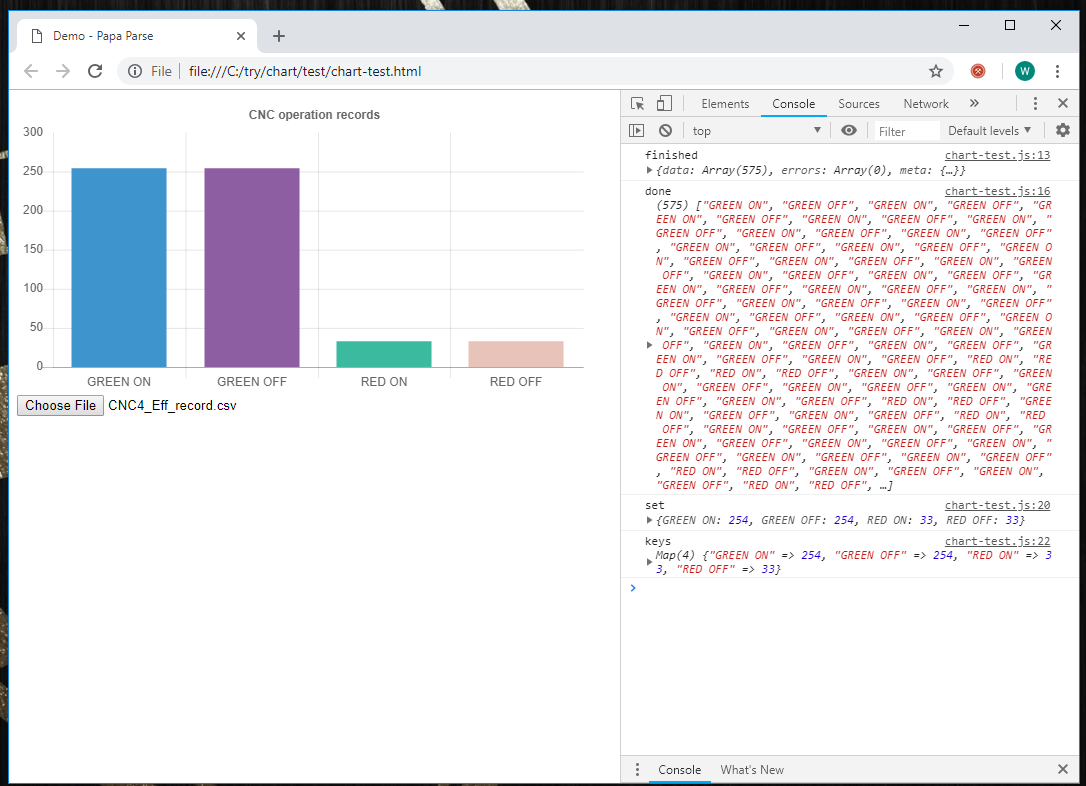This screenshot has height=786, width=1086.
Task: Switch to the Sources tab
Action: pyautogui.click(x=858, y=104)
